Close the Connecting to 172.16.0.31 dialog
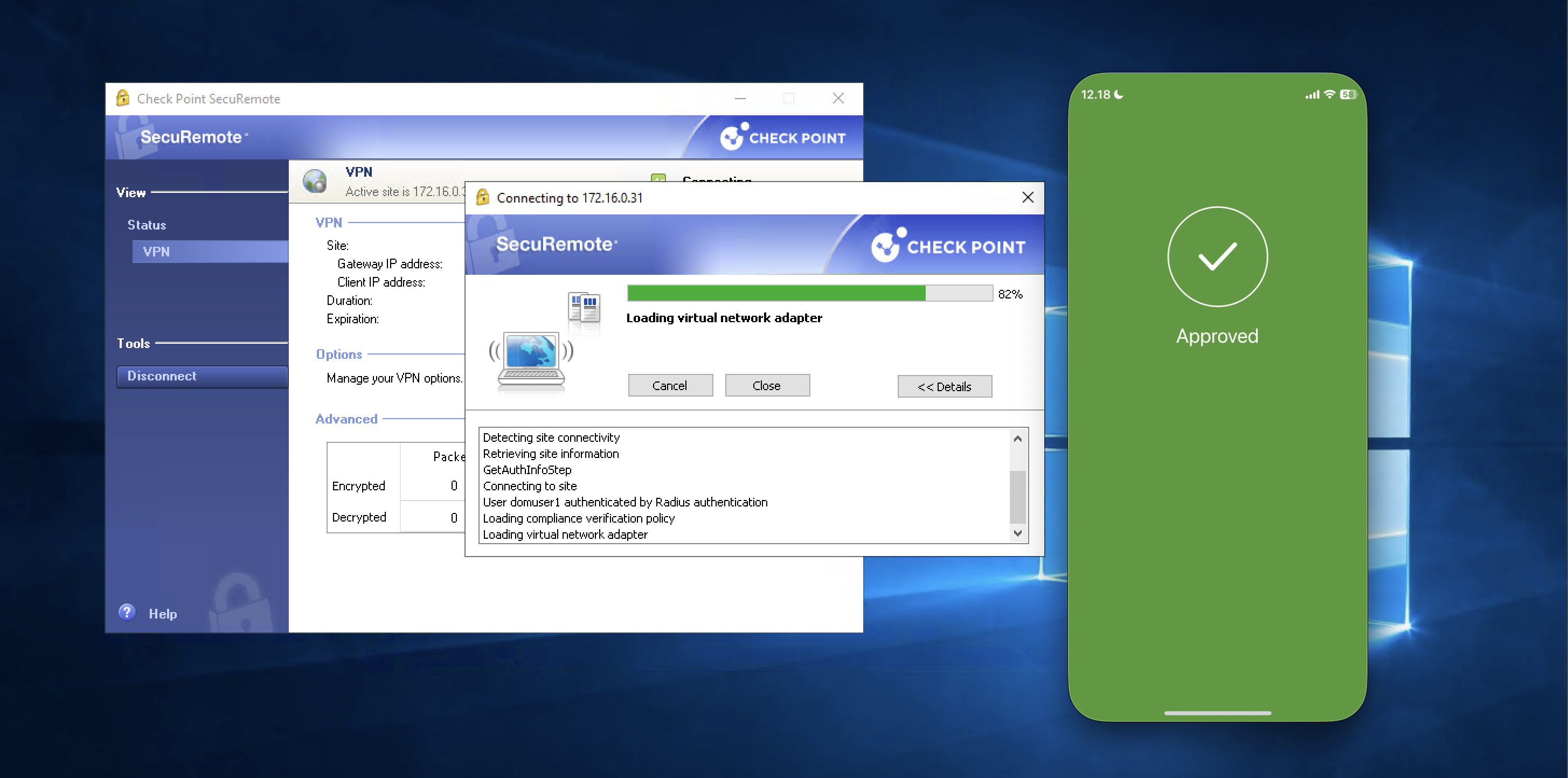The width and height of the screenshot is (1568, 778). click(1028, 197)
